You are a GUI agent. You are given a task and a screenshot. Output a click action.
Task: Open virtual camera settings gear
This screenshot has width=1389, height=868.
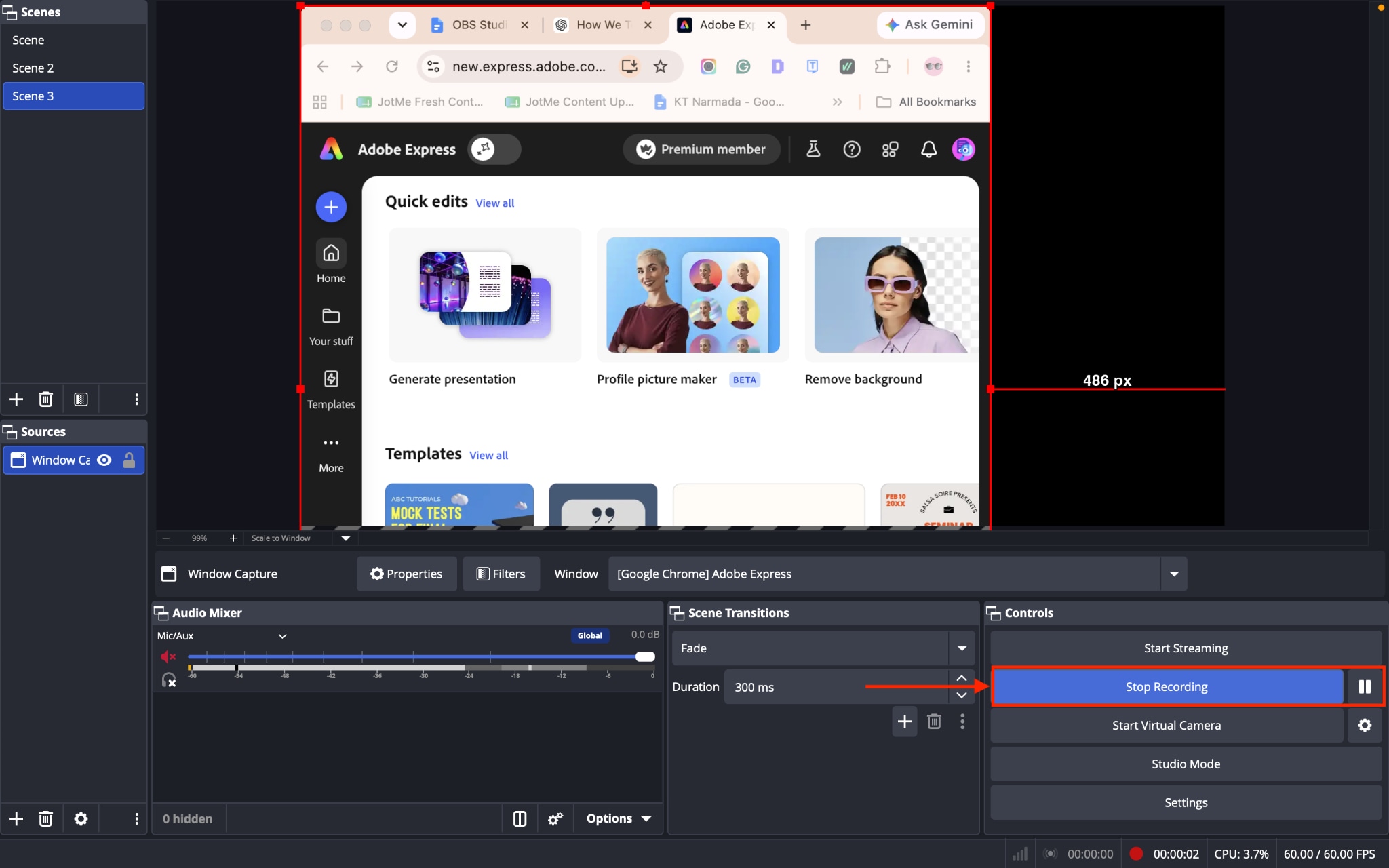pos(1365,726)
